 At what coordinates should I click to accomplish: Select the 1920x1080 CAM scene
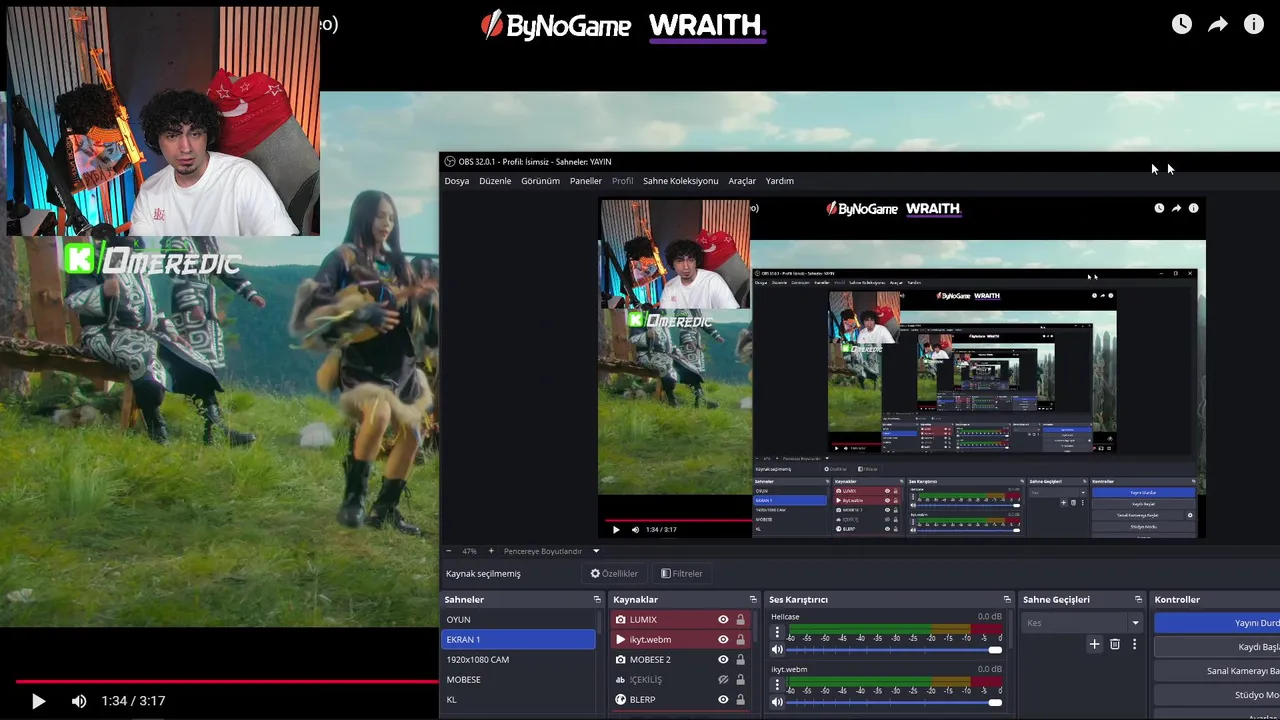tap(518, 660)
